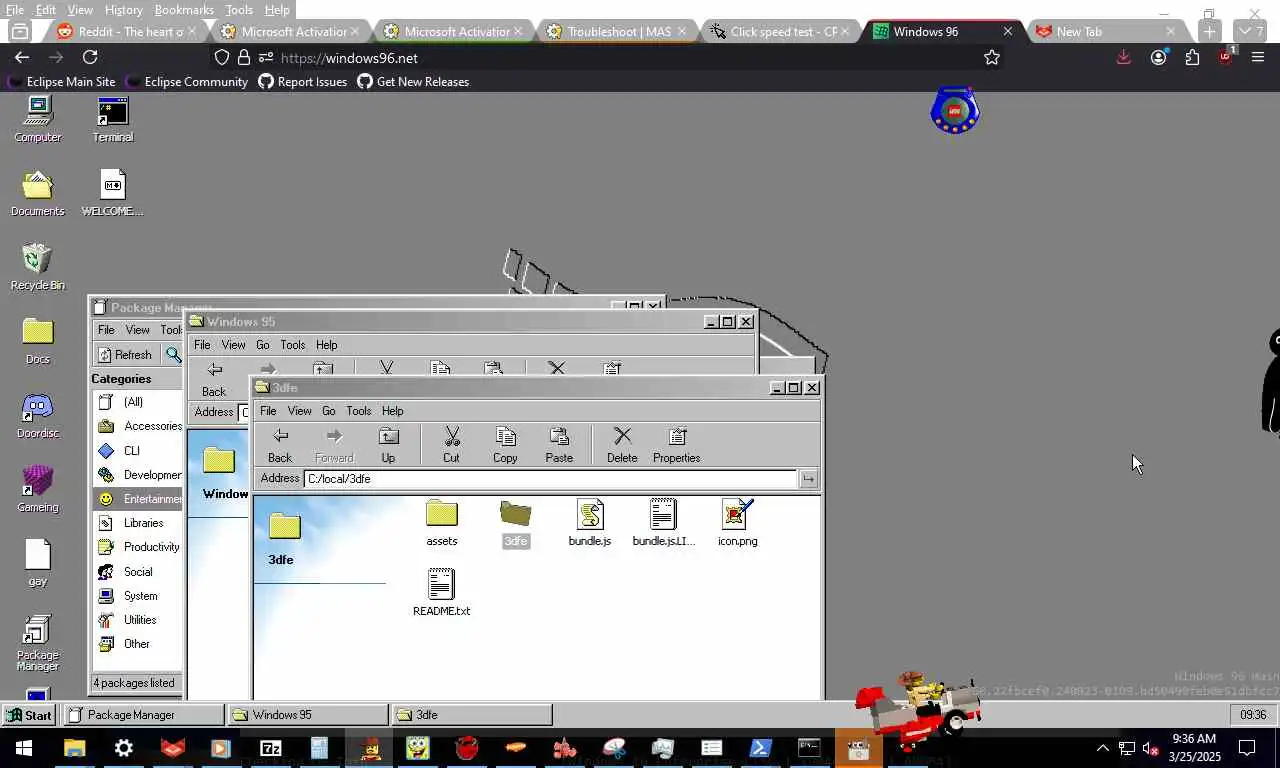The height and width of the screenshot is (768, 1280).
Task: Select the highlighted 3dfe folder in the file list
Action: click(x=515, y=523)
